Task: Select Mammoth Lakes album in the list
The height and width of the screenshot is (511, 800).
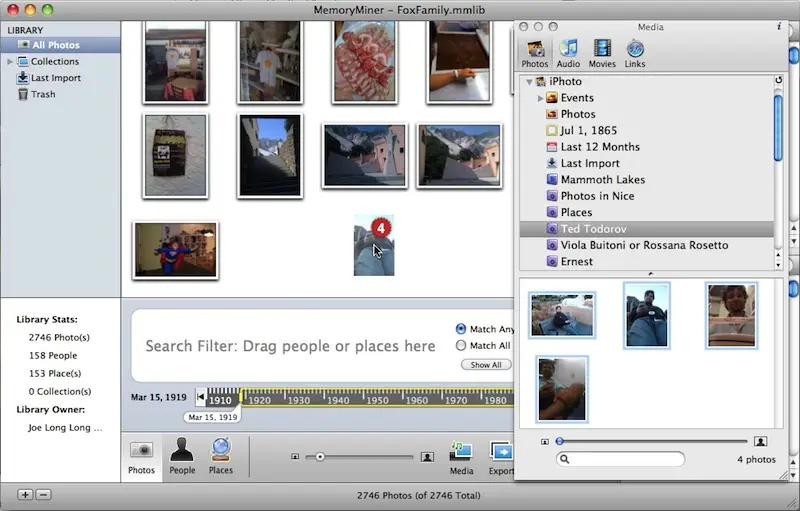Action: 602,180
